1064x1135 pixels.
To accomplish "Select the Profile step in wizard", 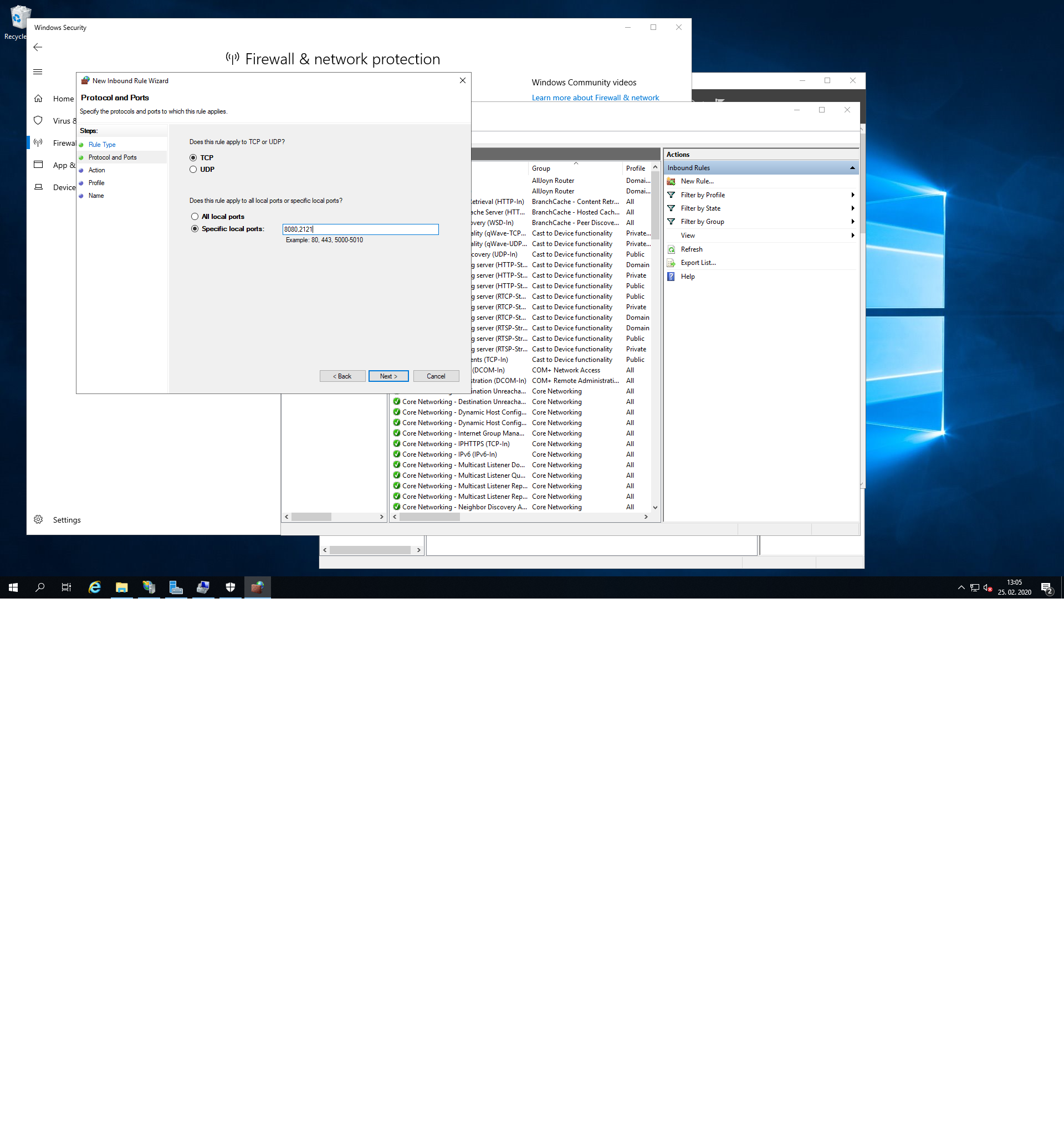I will [x=96, y=183].
